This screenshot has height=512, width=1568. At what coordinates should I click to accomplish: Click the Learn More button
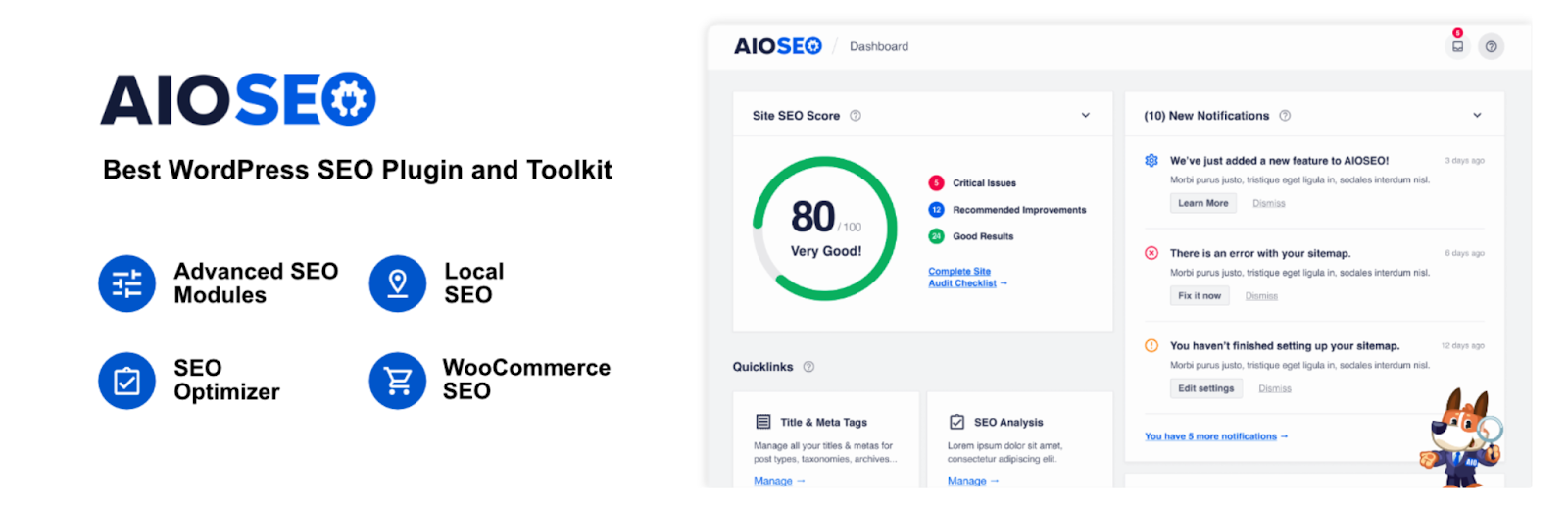click(1203, 203)
